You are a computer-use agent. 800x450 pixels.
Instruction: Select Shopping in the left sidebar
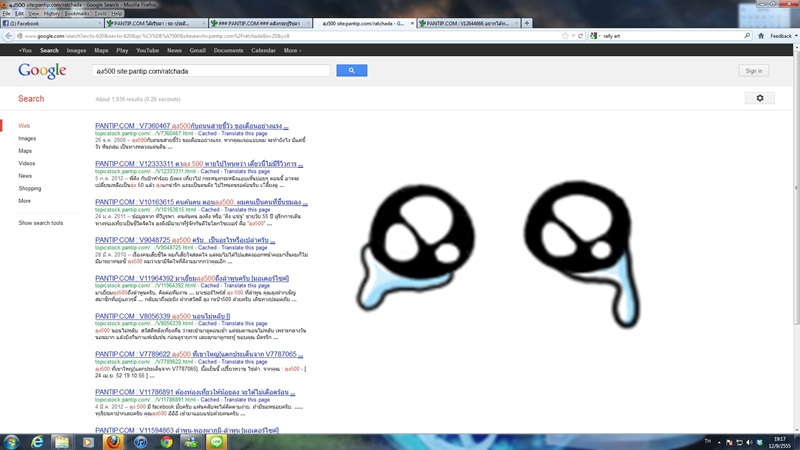pos(30,188)
